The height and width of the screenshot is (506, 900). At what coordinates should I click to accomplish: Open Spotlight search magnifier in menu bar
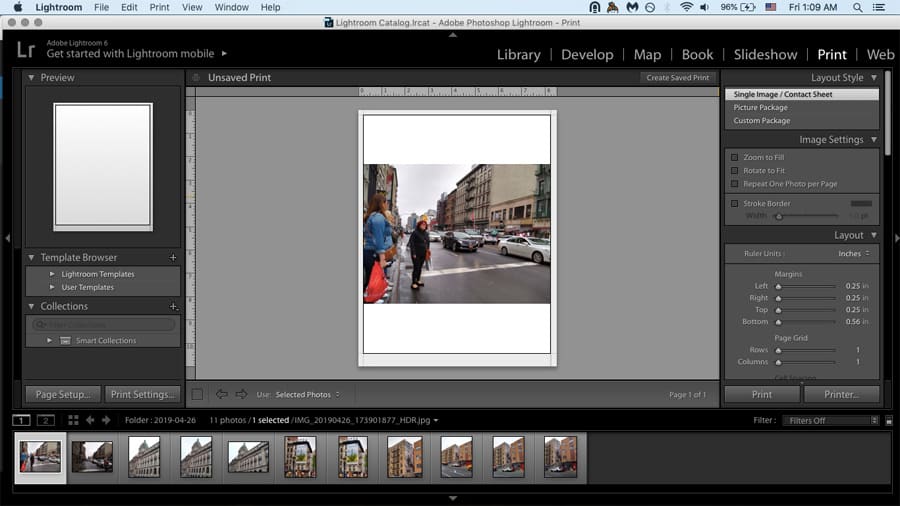pos(858,7)
